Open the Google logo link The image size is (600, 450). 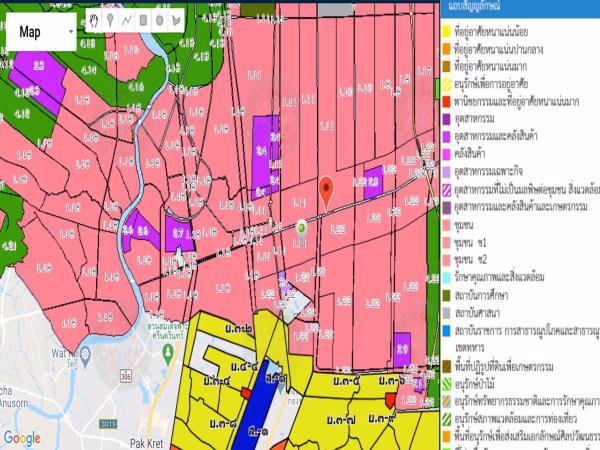pos(21,438)
